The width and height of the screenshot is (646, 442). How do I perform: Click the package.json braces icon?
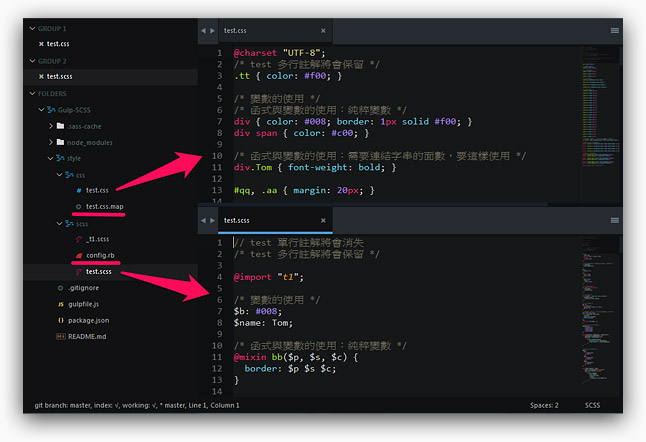[x=61, y=320]
